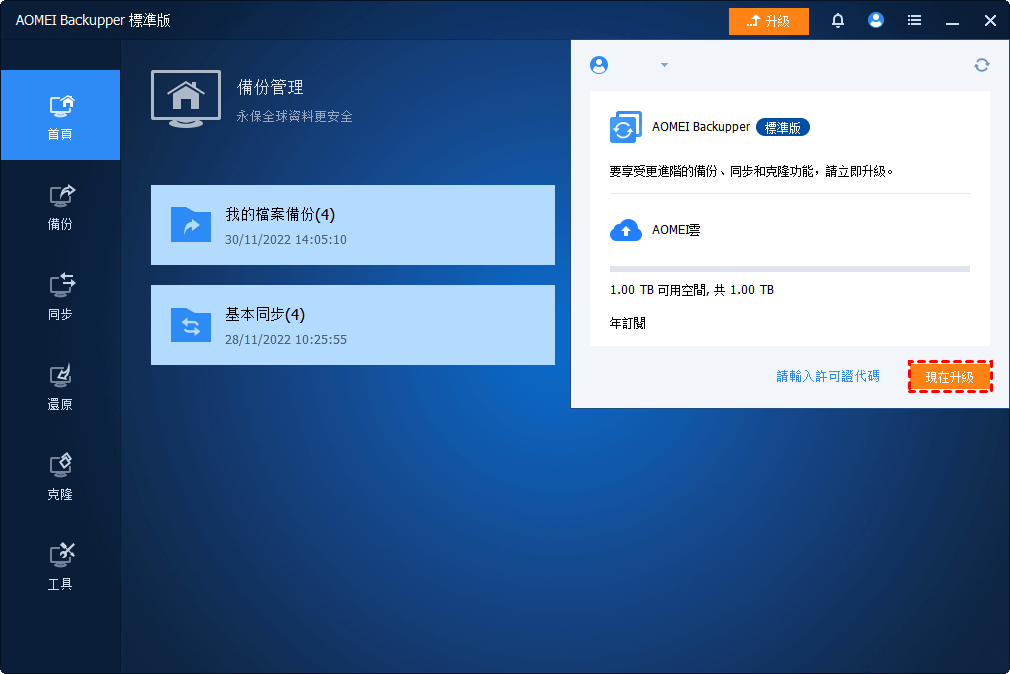The image size is (1010, 674).
Task: Click the 現在升級 button
Action: coord(949,377)
